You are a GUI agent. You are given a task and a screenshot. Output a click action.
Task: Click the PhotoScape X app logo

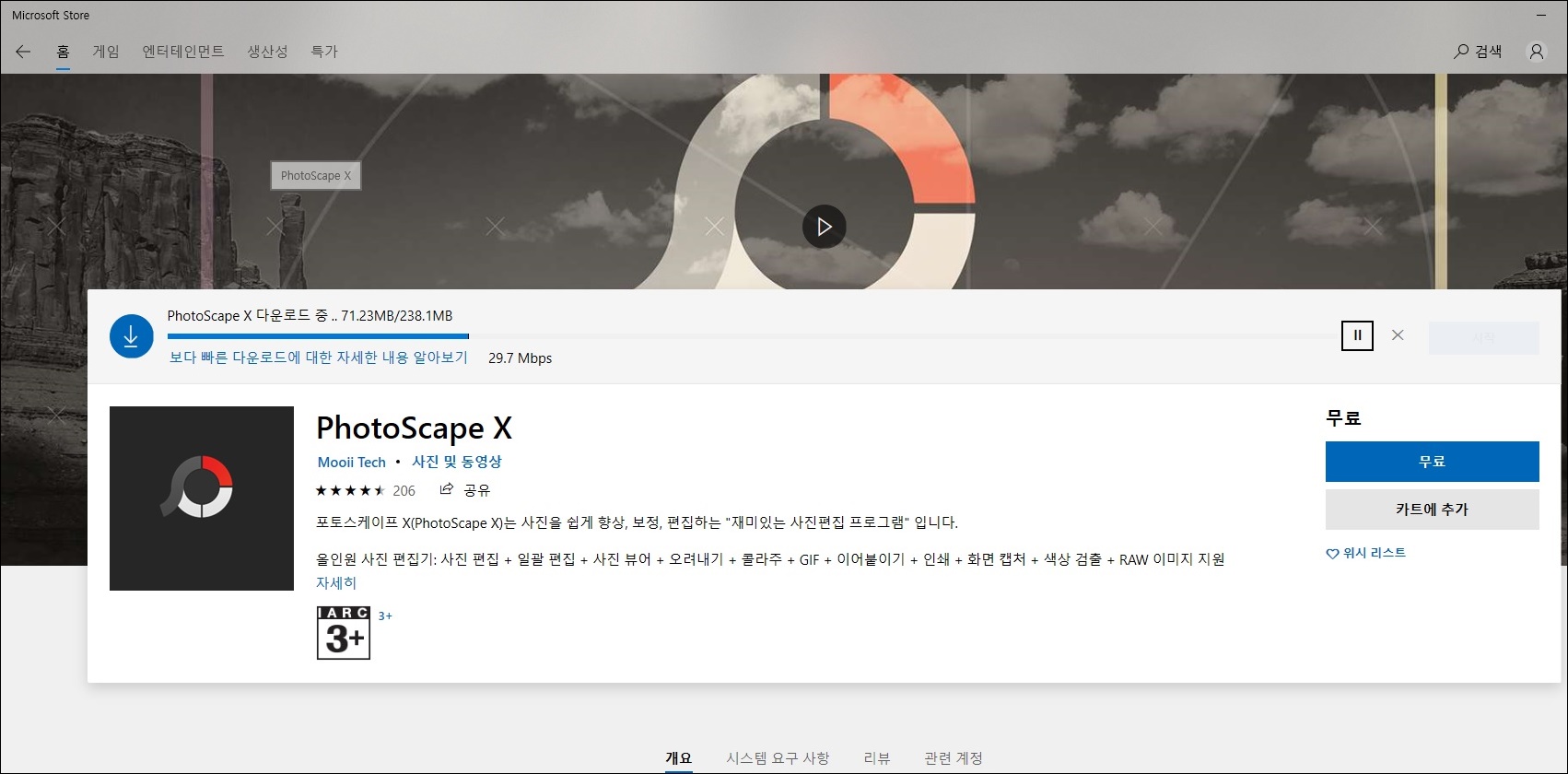[x=202, y=498]
